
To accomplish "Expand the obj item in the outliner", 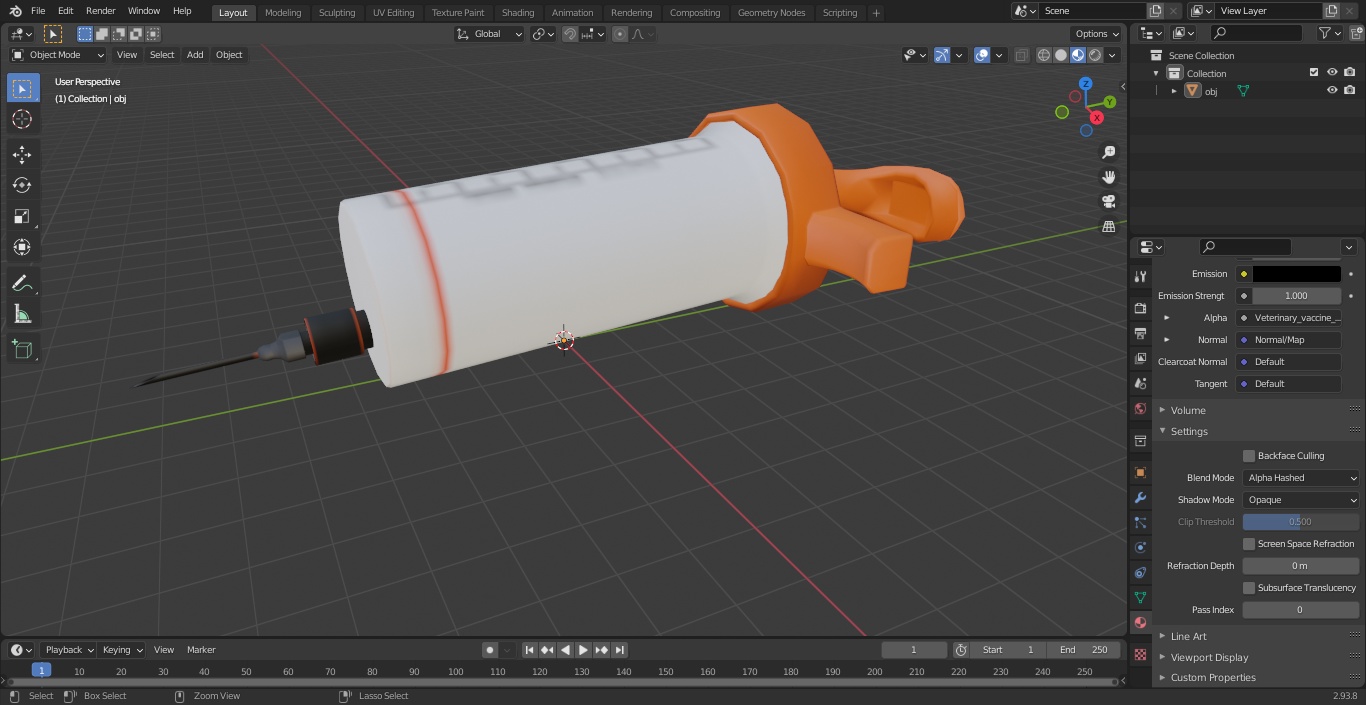I will click(1175, 91).
